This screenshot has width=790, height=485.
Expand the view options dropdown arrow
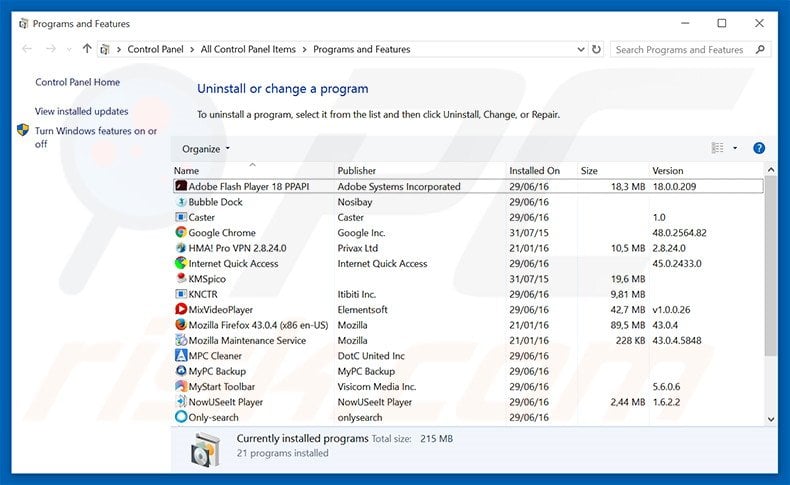(x=735, y=148)
